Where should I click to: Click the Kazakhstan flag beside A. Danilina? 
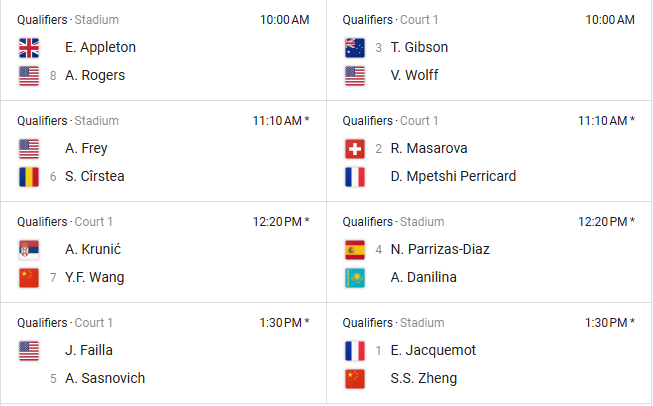coord(355,277)
